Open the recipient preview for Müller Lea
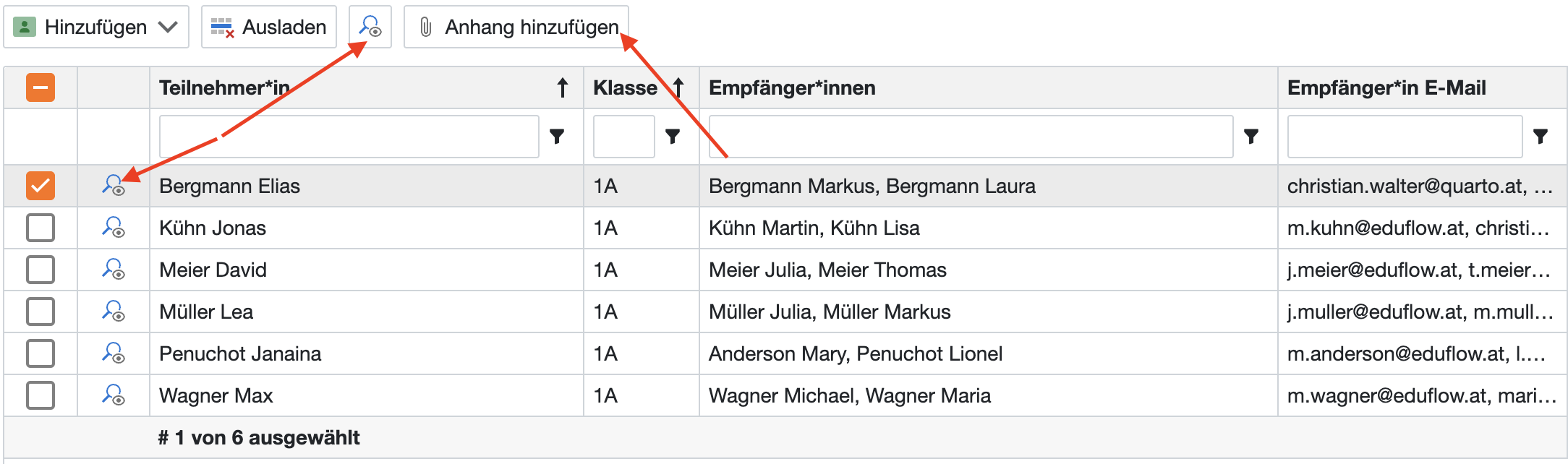 pos(114,312)
